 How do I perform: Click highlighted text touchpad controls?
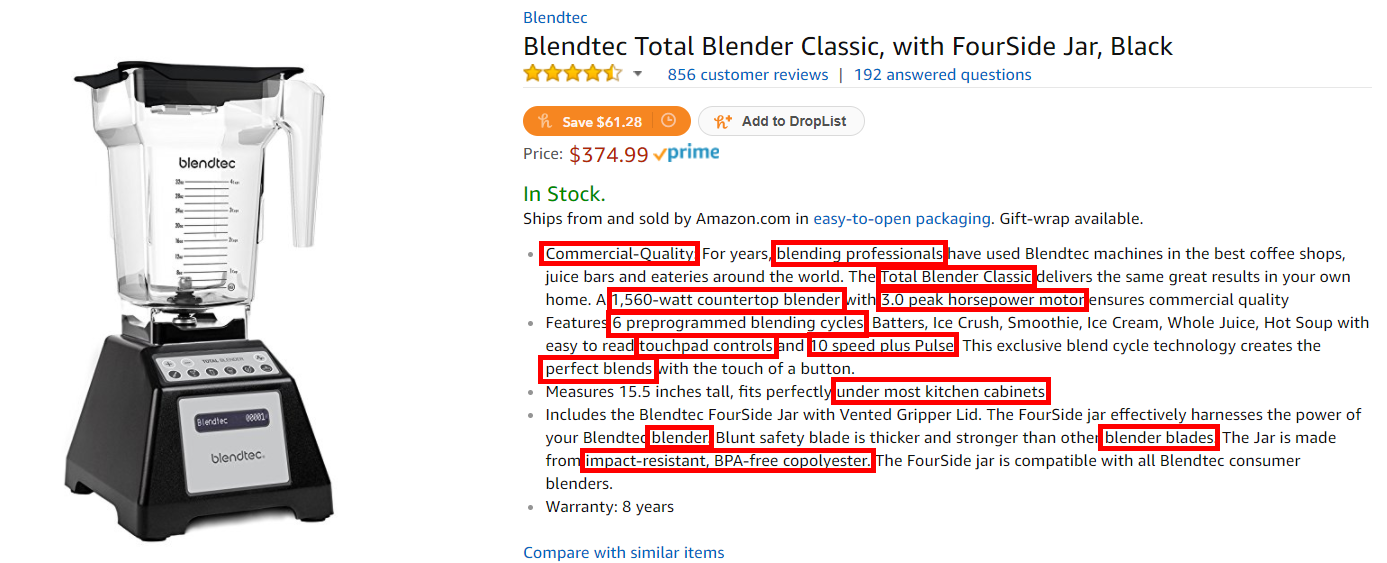point(706,346)
